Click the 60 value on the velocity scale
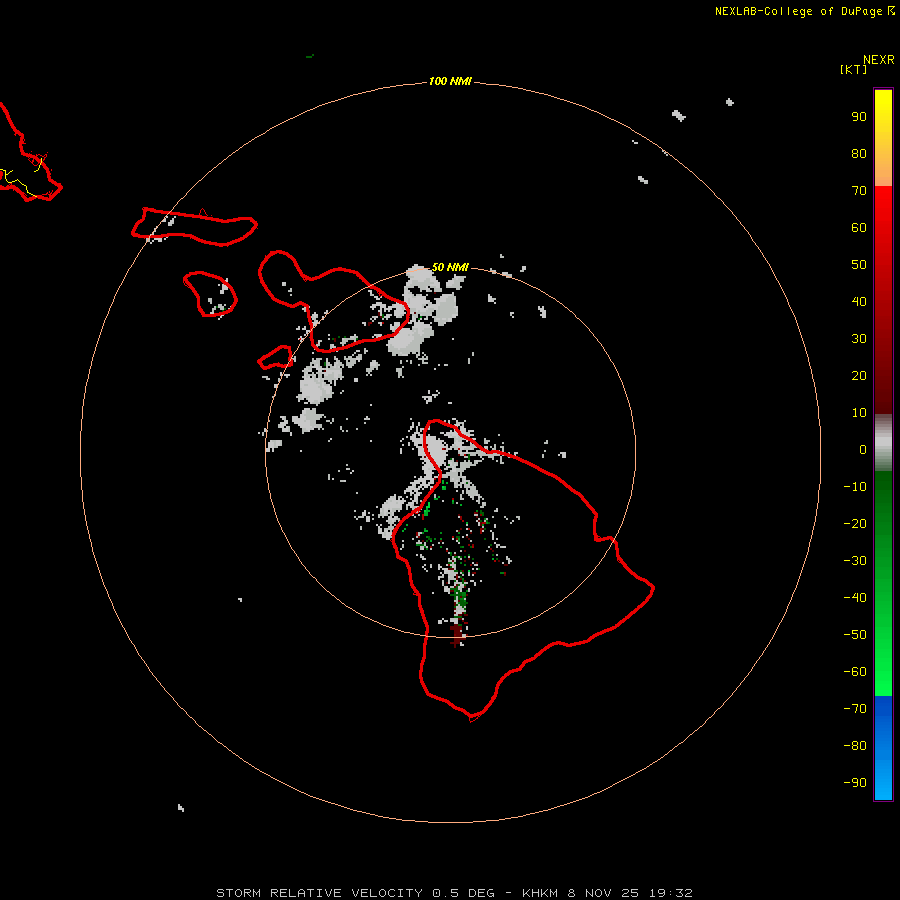900x900 pixels. tap(859, 228)
